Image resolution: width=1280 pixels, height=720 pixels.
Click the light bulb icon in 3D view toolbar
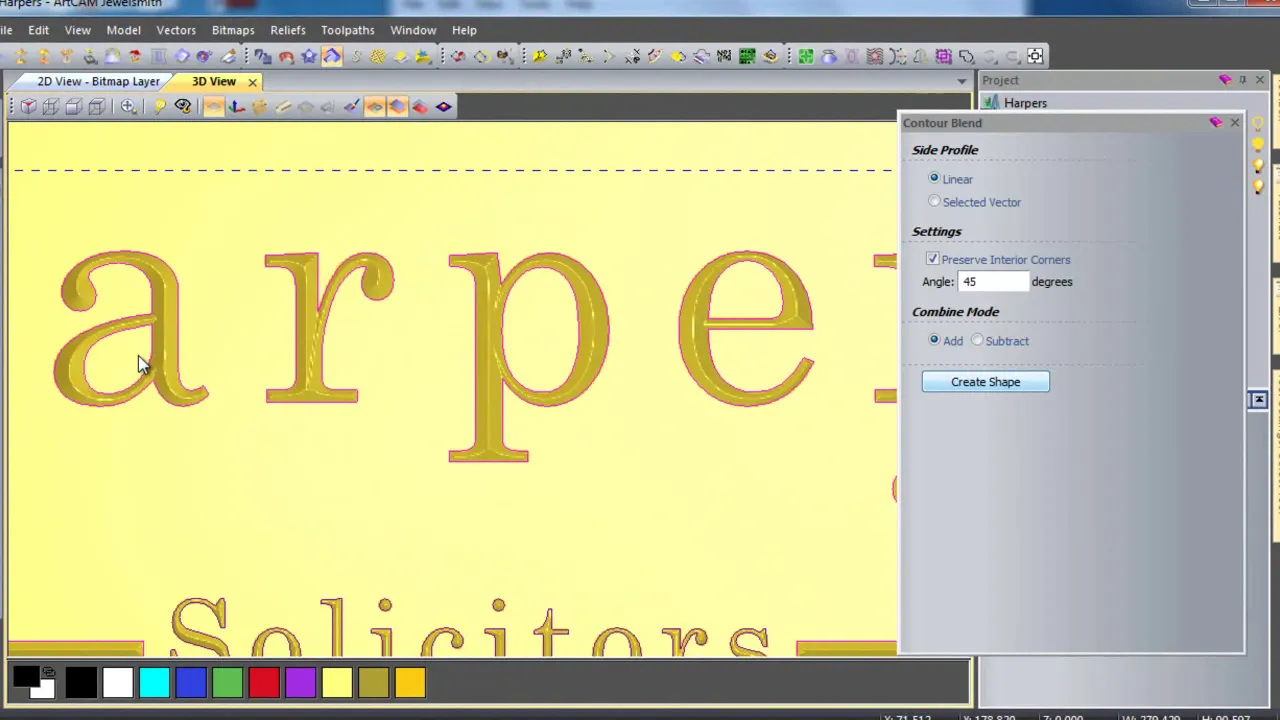point(159,106)
